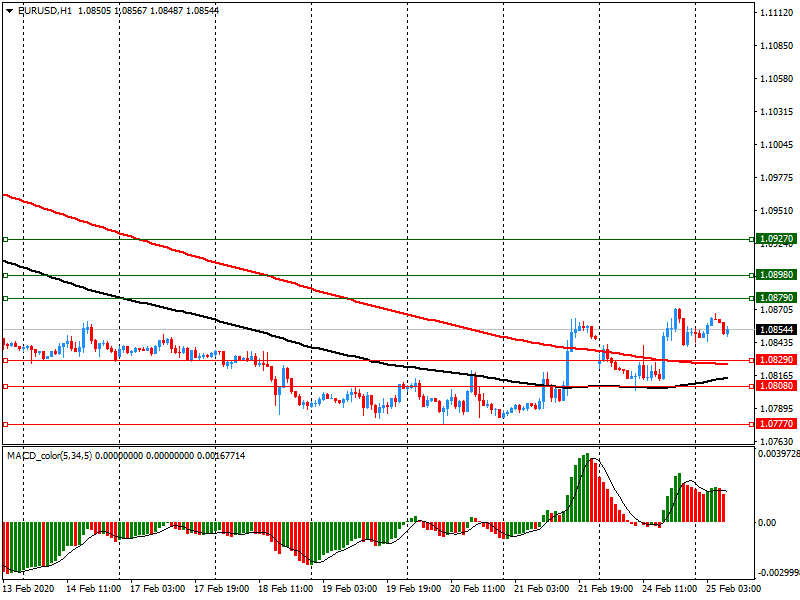Select the 1.07770 red level price label

coord(776,423)
